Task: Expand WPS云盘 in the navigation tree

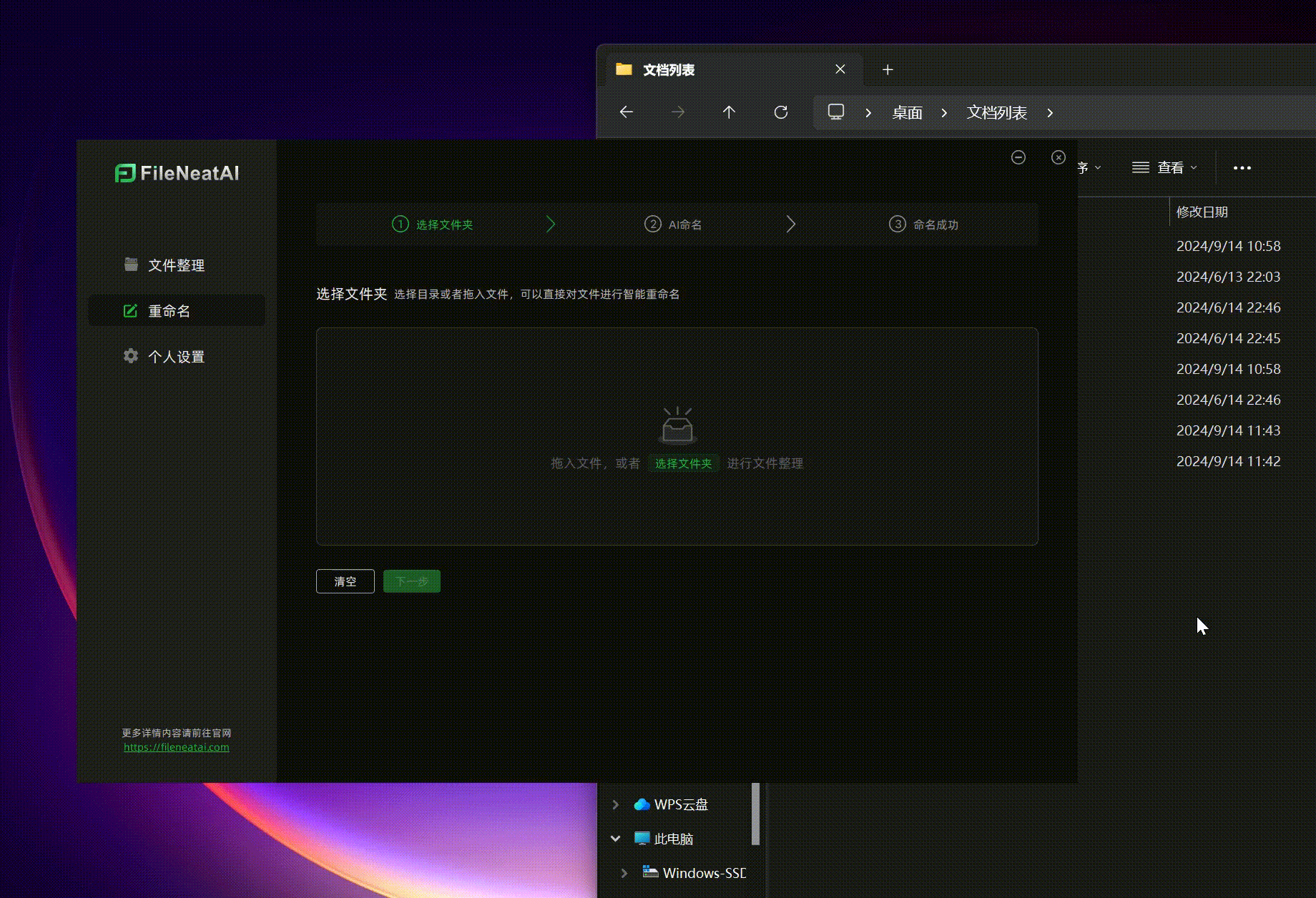Action: point(616,804)
